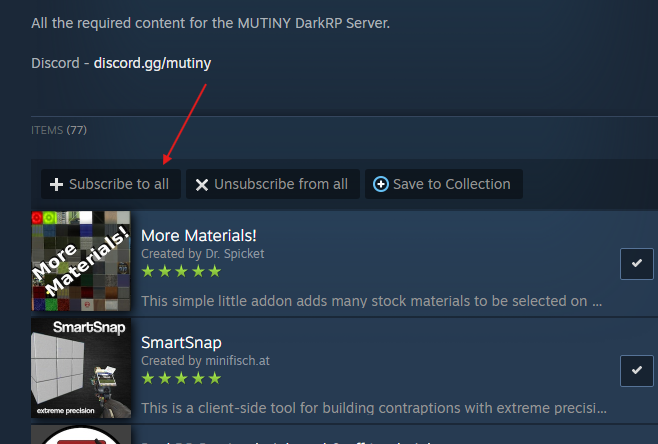Click the SmartSnap description about extreme precision

pos(373,408)
